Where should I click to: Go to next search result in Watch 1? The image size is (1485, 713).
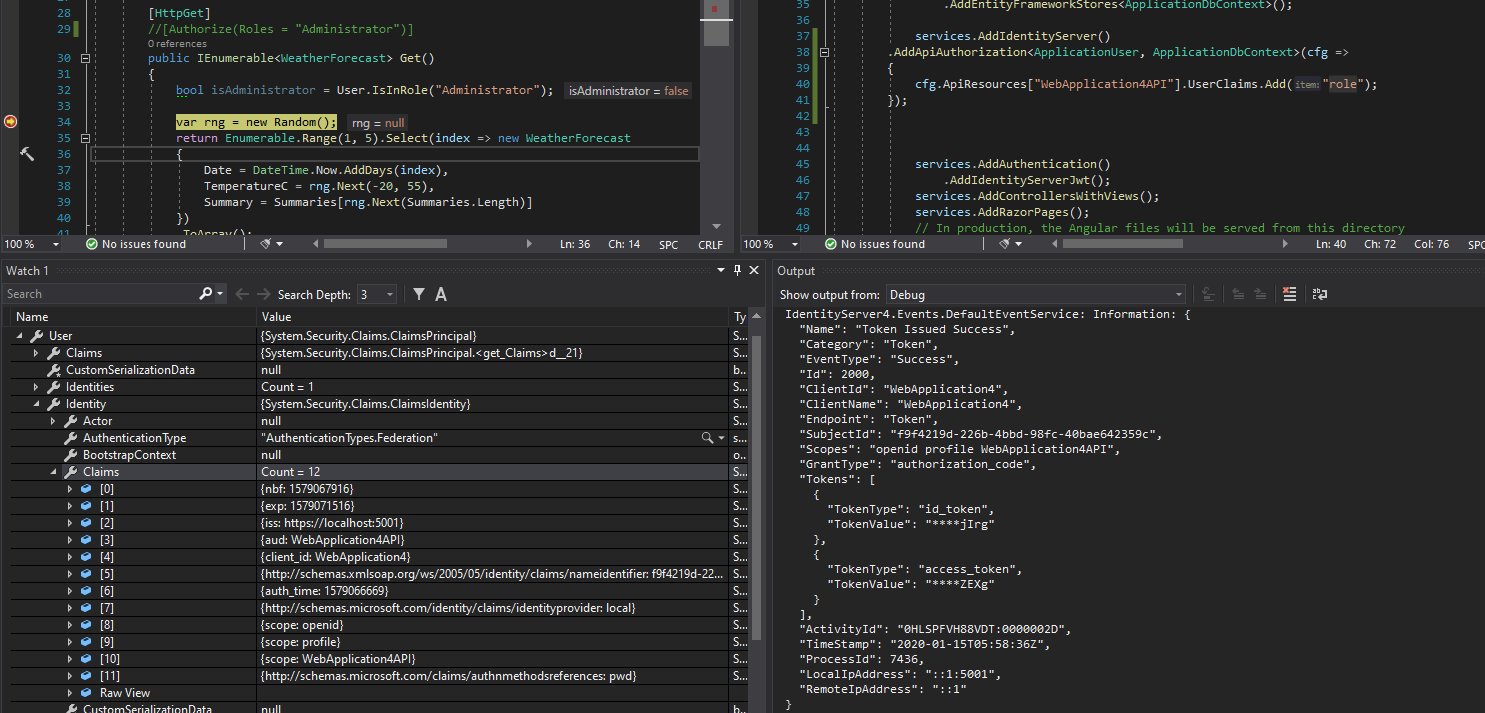coord(263,294)
